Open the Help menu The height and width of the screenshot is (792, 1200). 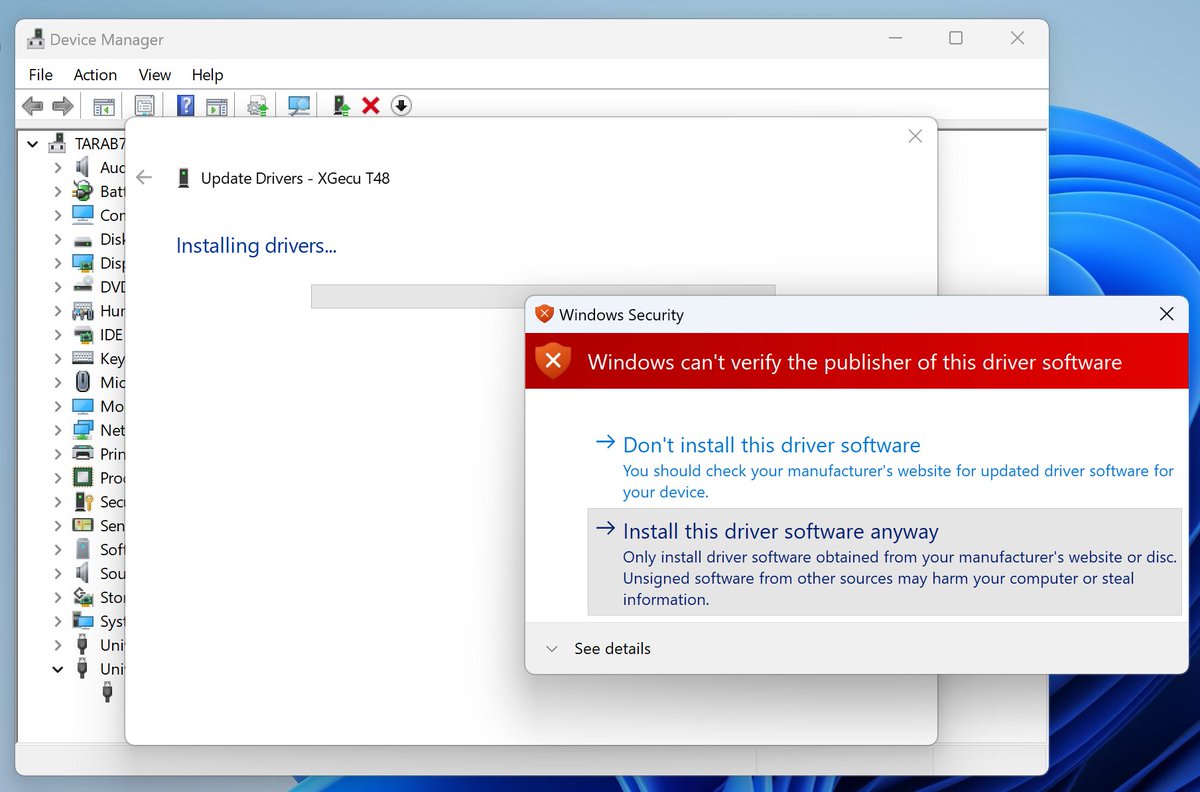coord(207,75)
